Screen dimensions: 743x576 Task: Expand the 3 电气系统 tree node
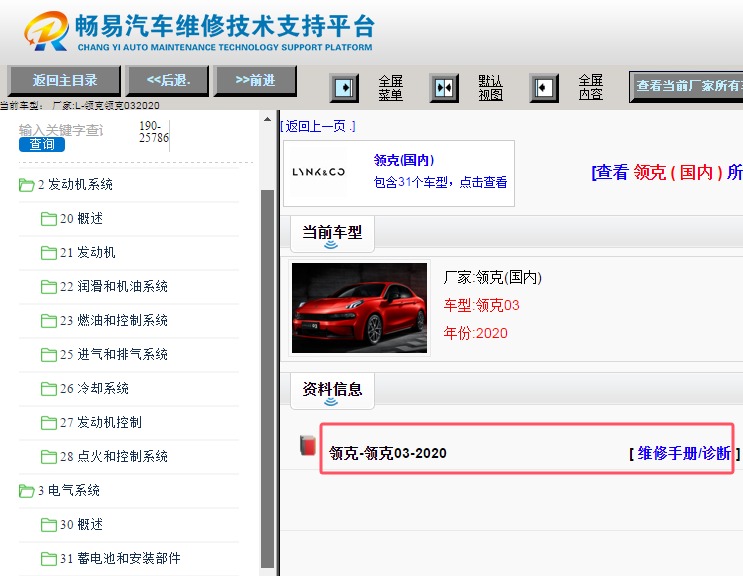(69, 491)
